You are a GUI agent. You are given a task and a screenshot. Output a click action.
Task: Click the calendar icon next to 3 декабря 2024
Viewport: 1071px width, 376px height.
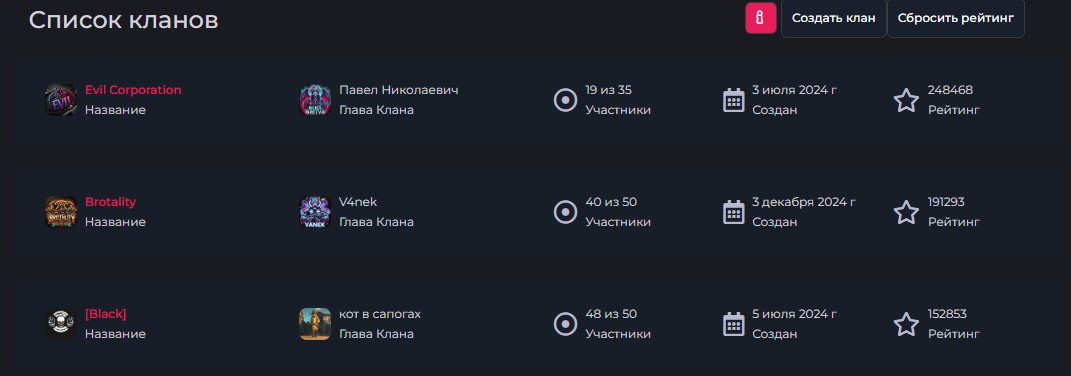(734, 212)
